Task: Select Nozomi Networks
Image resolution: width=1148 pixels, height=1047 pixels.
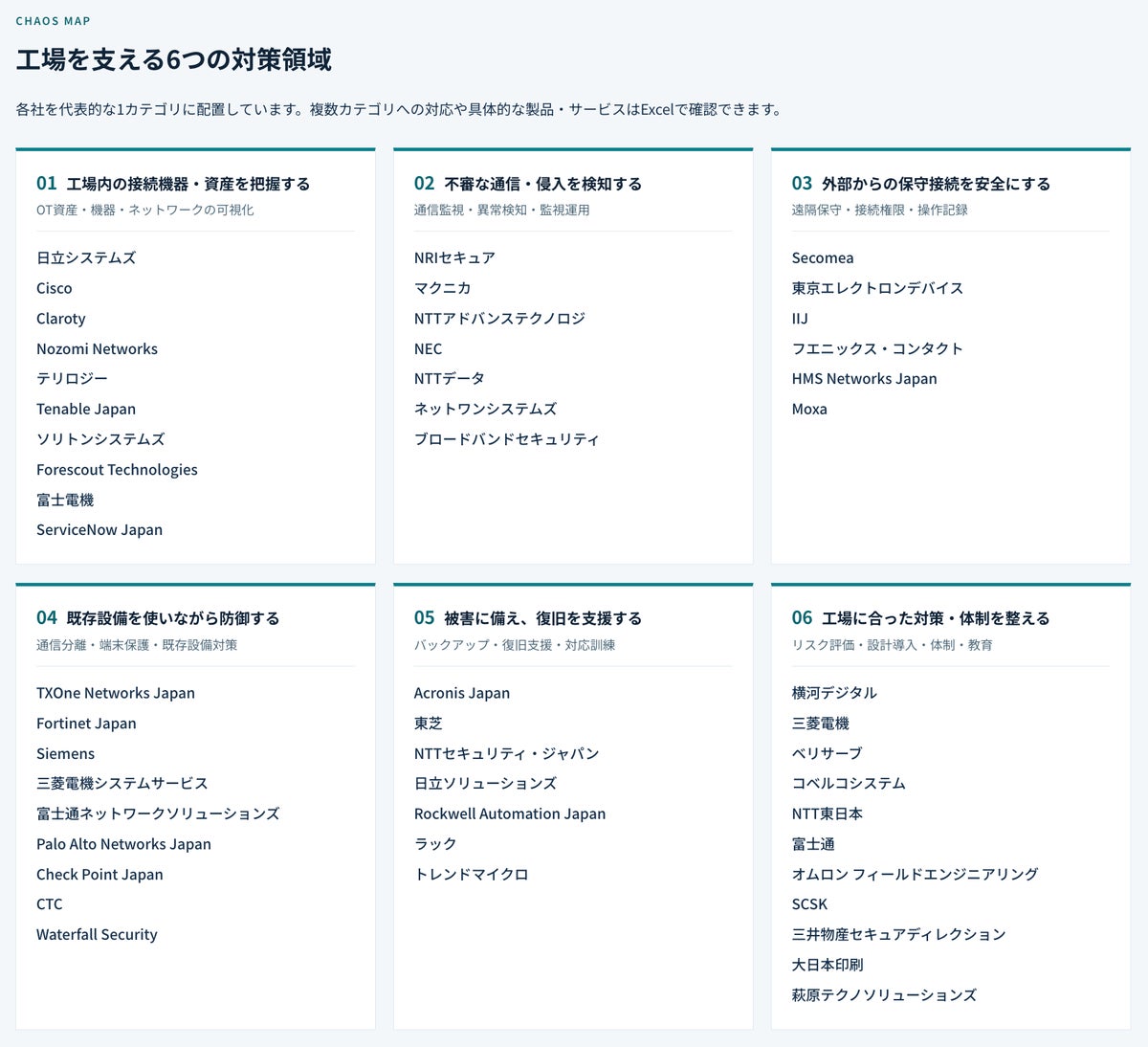Action: point(97,348)
